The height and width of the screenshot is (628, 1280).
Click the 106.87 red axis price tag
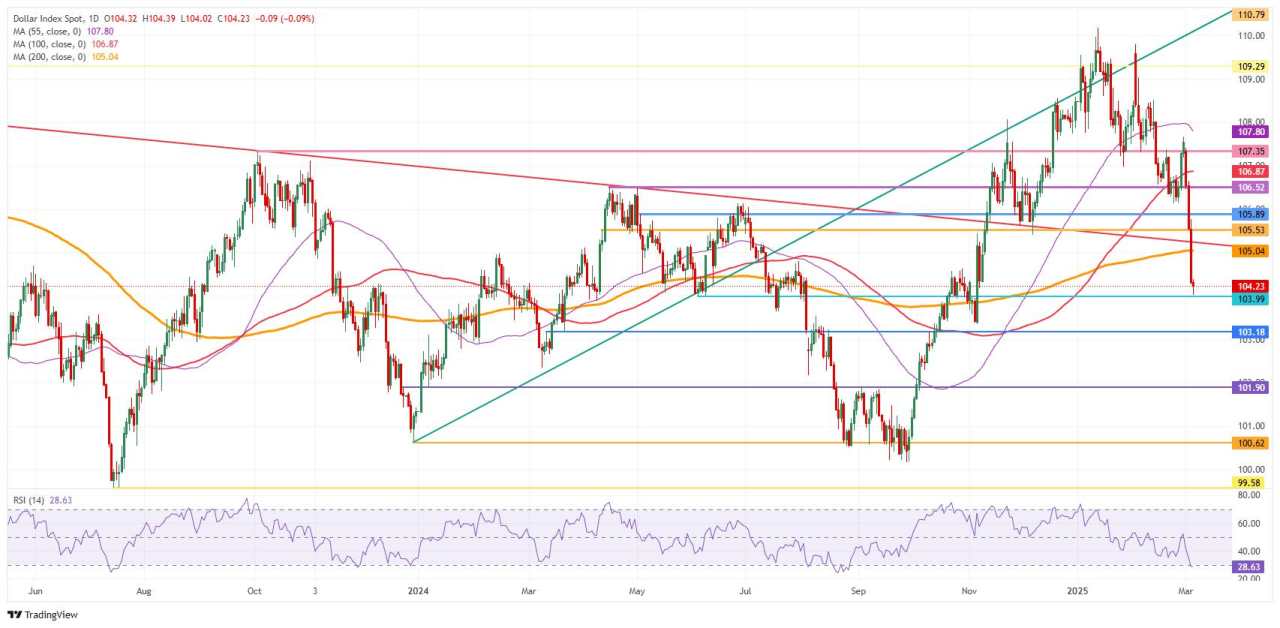point(1252,172)
